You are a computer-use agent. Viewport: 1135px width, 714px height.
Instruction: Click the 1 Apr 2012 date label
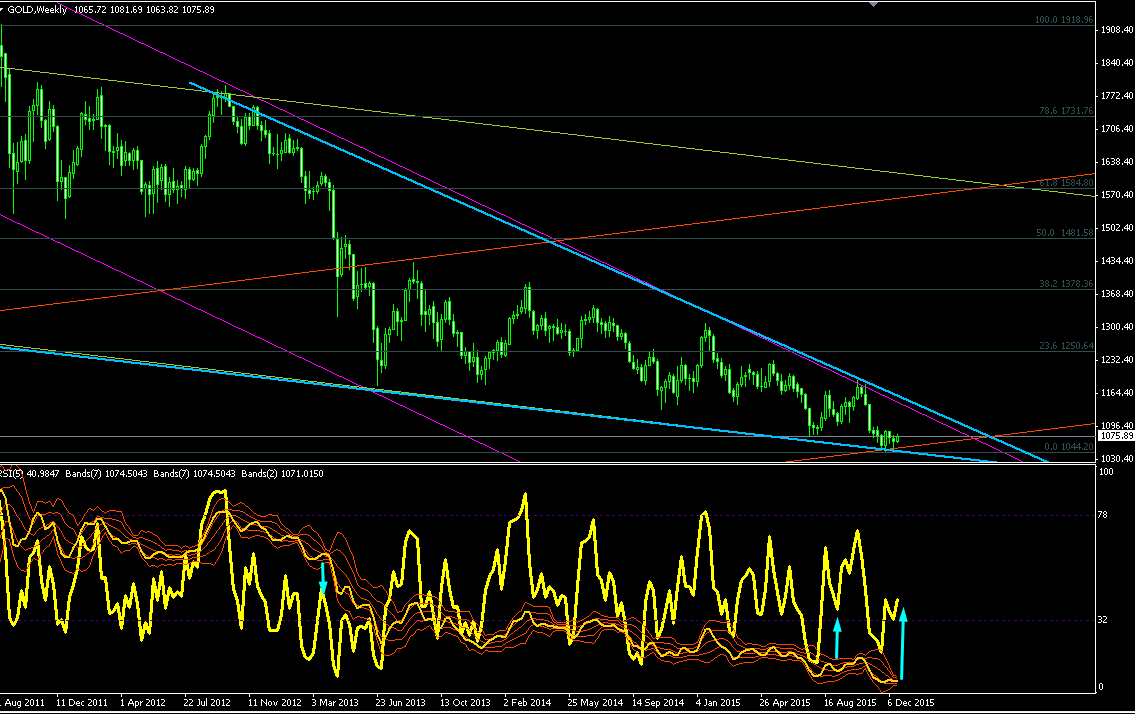(143, 702)
